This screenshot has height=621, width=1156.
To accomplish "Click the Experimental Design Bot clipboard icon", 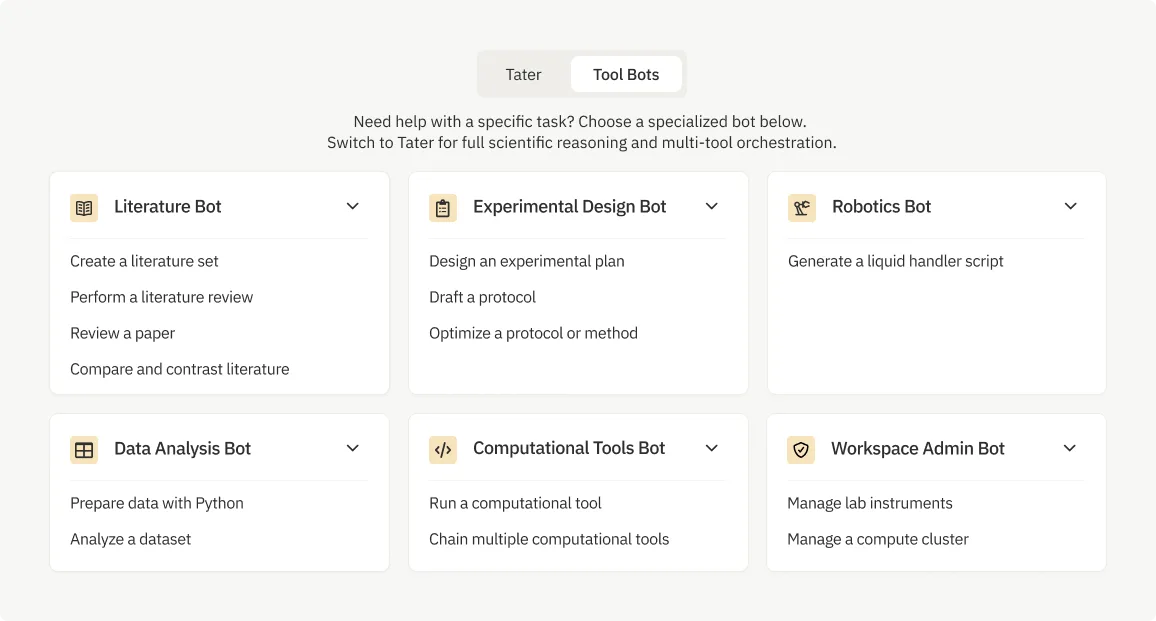I will pos(443,207).
